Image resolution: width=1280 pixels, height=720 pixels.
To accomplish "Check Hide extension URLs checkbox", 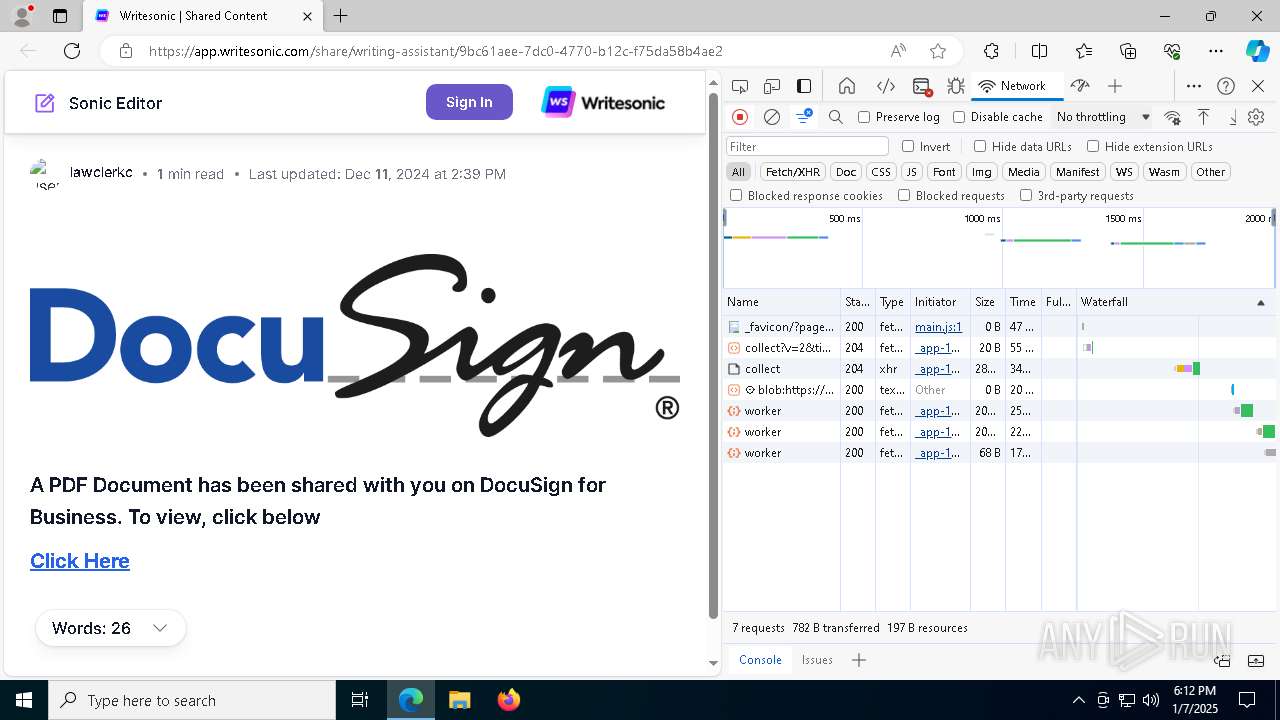I will click(x=1093, y=146).
